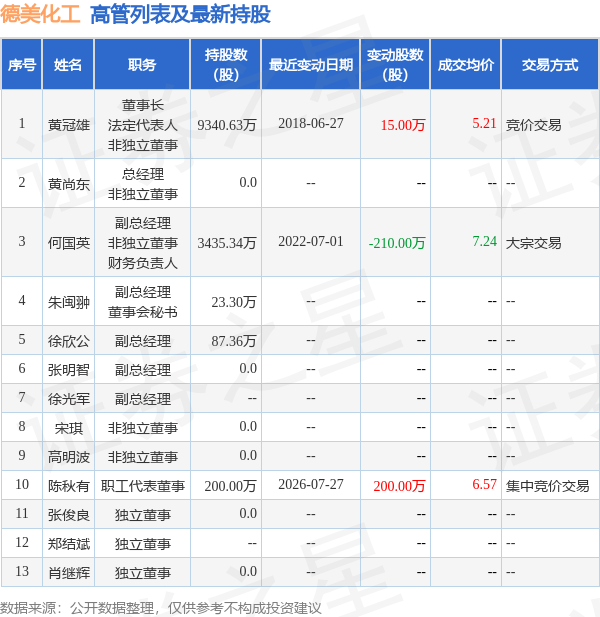Viewport: 600px width, 617px height.
Task: Select the name 何国英 in row 3
Action: 68,243
